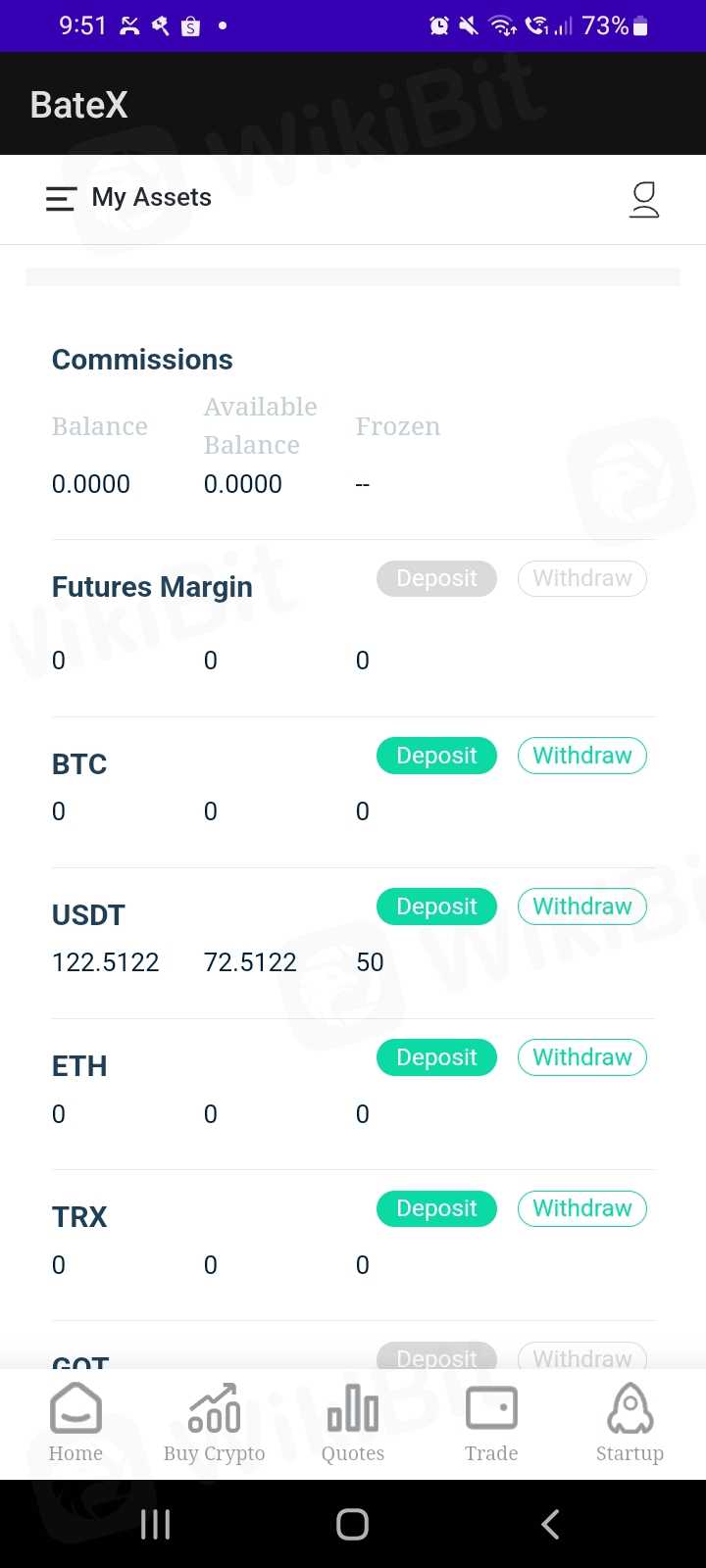Withdraw ETH using its Withdraw button

[581, 1057]
